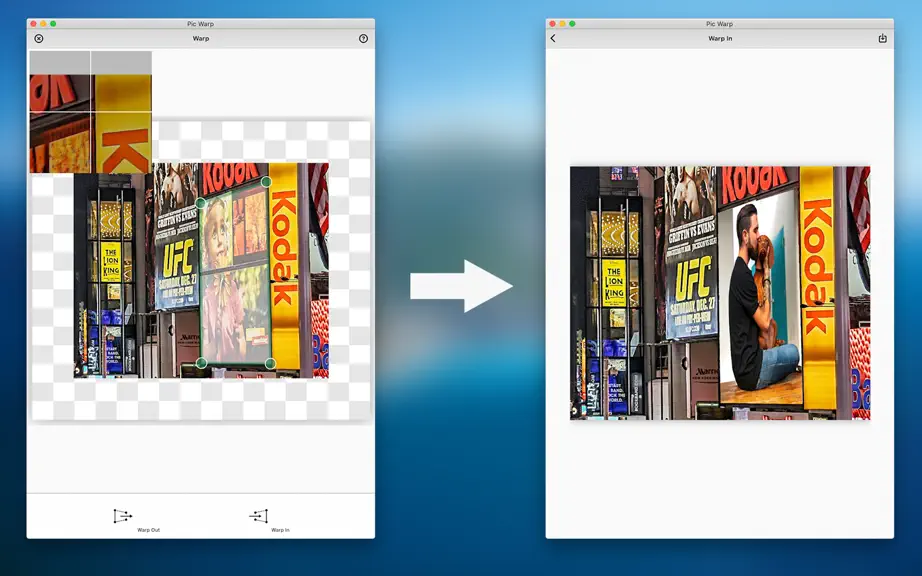Click the "Warp" header title in left window
The height and width of the screenshot is (576, 922).
pos(201,38)
